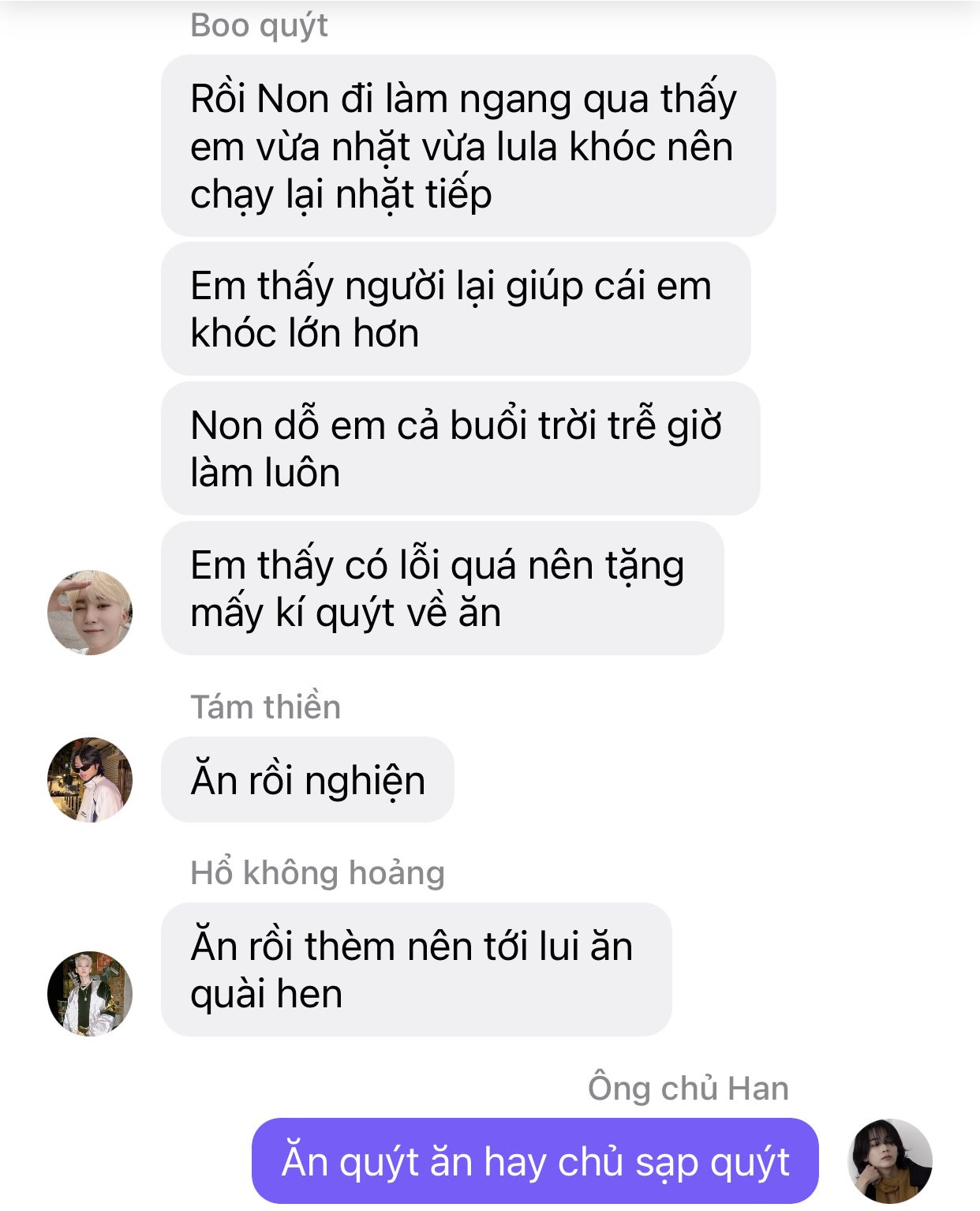This screenshot has width=980, height=1211.
Task: Click the 'Boo quýt' sender name
Action: click(259, 26)
